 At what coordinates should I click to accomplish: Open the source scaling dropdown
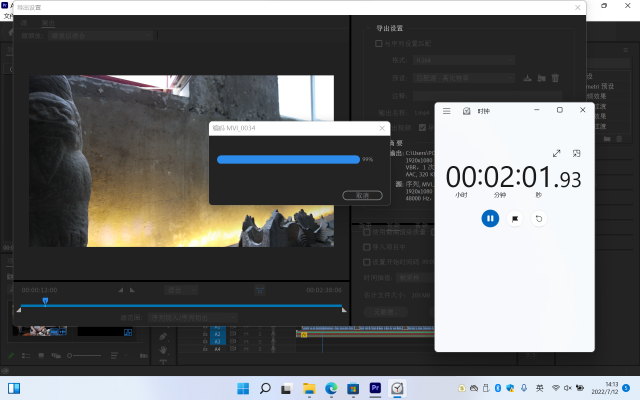(x=100, y=36)
